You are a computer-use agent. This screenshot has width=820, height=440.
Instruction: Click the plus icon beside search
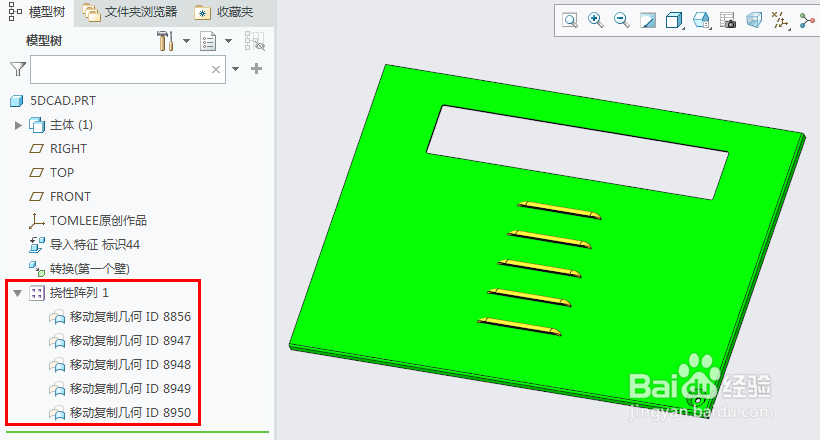(256, 69)
